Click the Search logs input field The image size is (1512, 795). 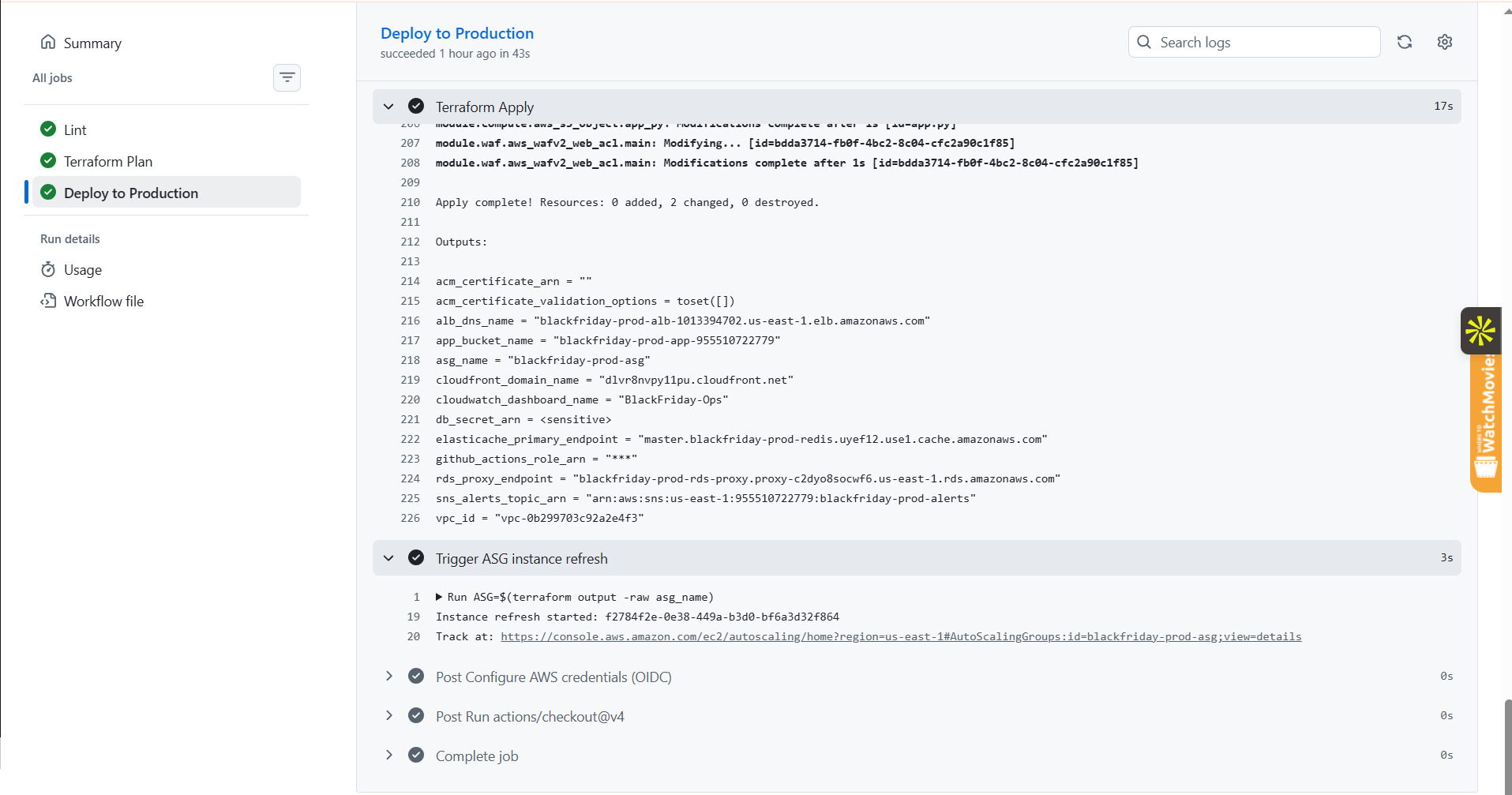[x=1254, y=42]
